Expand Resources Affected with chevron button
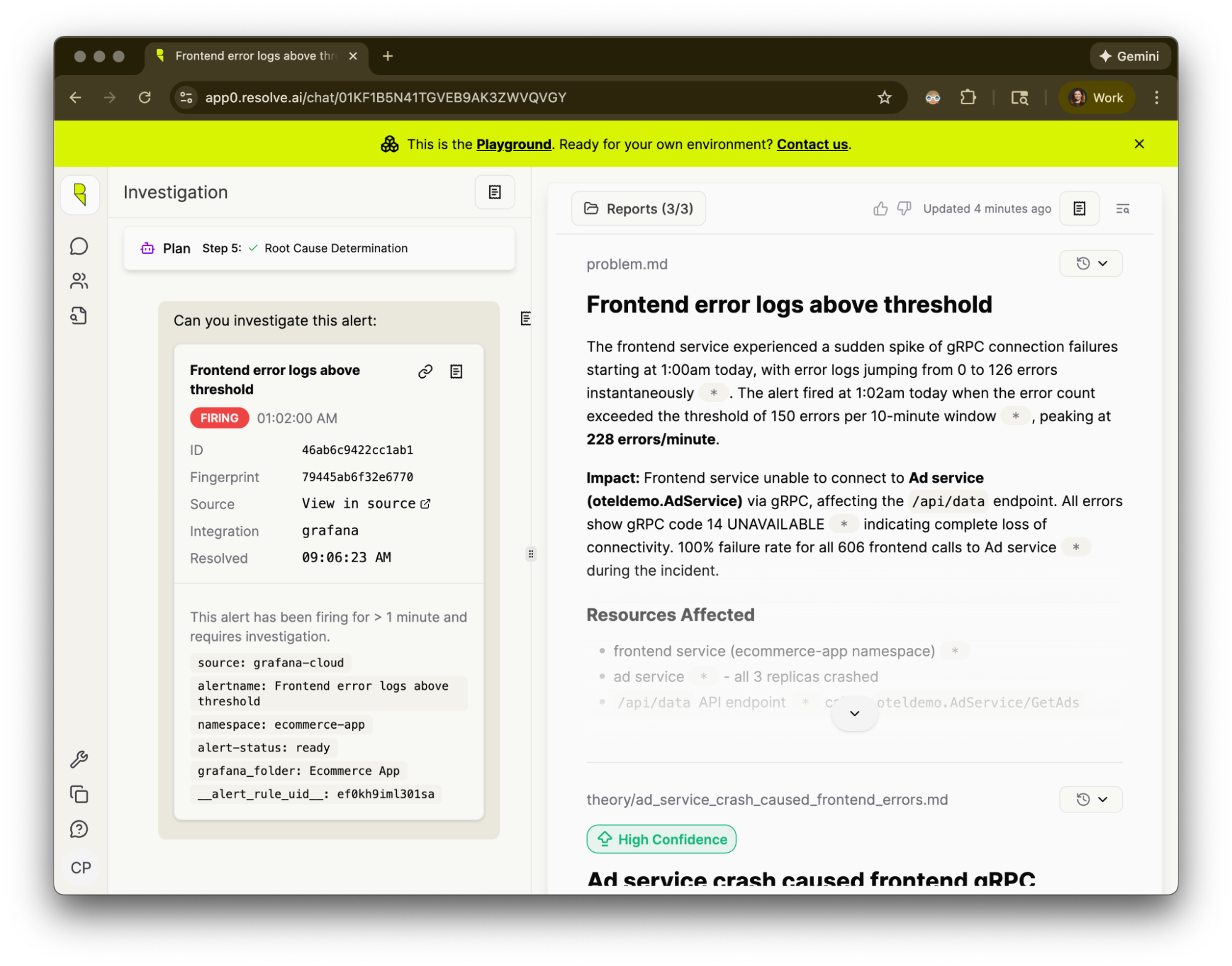1232x966 pixels. point(854,713)
